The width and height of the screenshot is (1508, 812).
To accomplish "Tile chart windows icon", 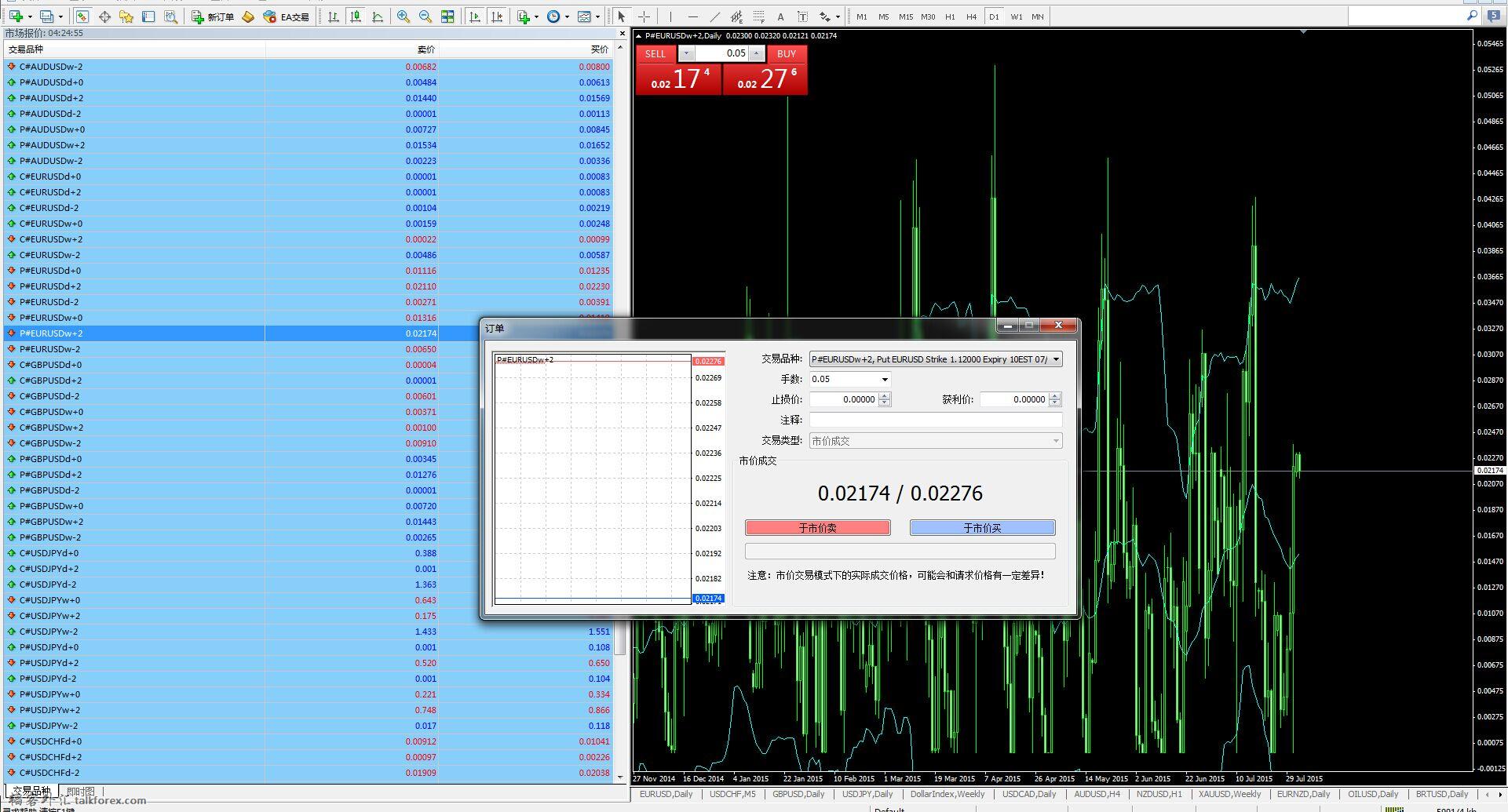I will [447, 16].
